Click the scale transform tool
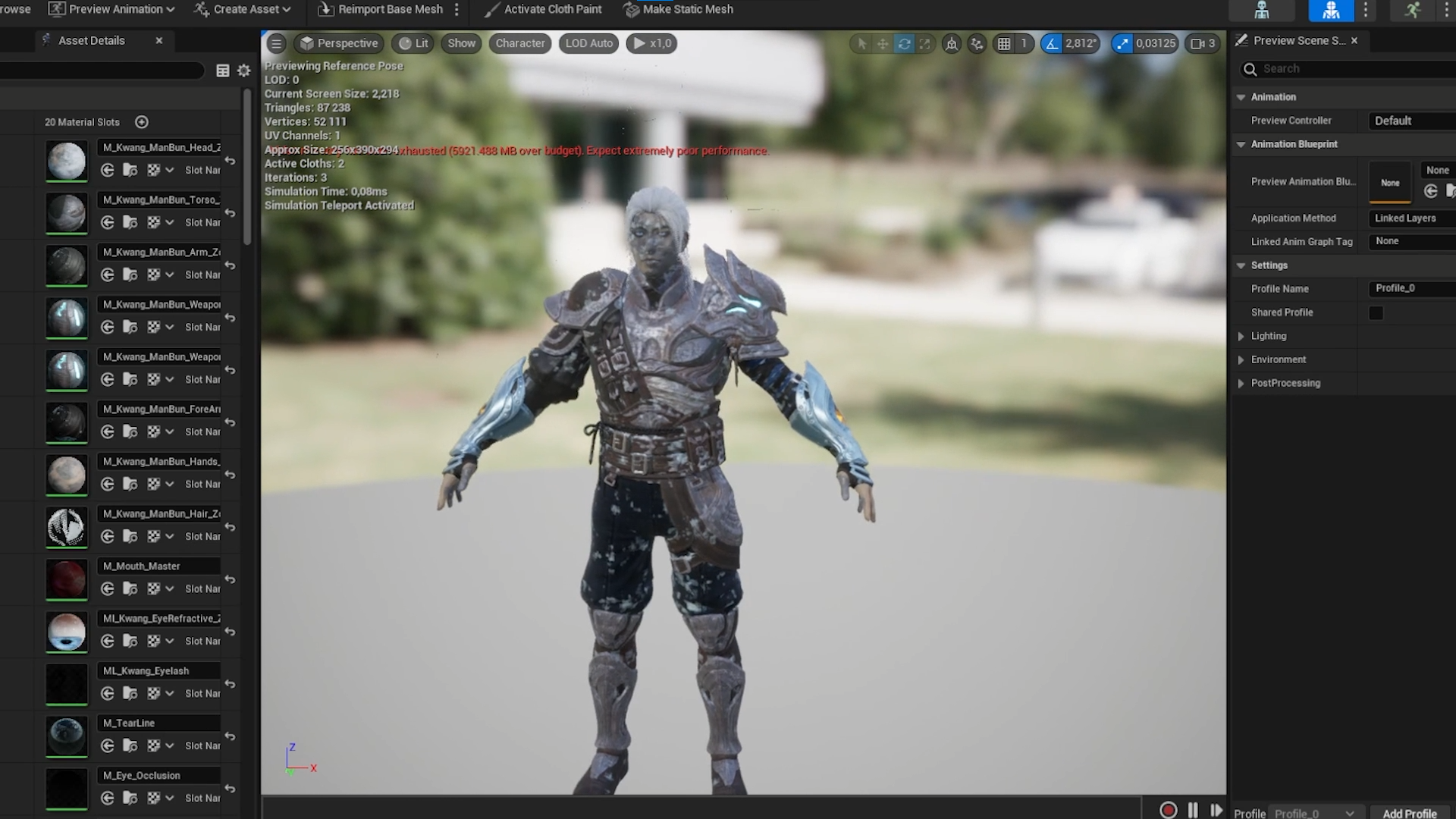This screenshot has height=819, width=1456. tap(924, 44)
